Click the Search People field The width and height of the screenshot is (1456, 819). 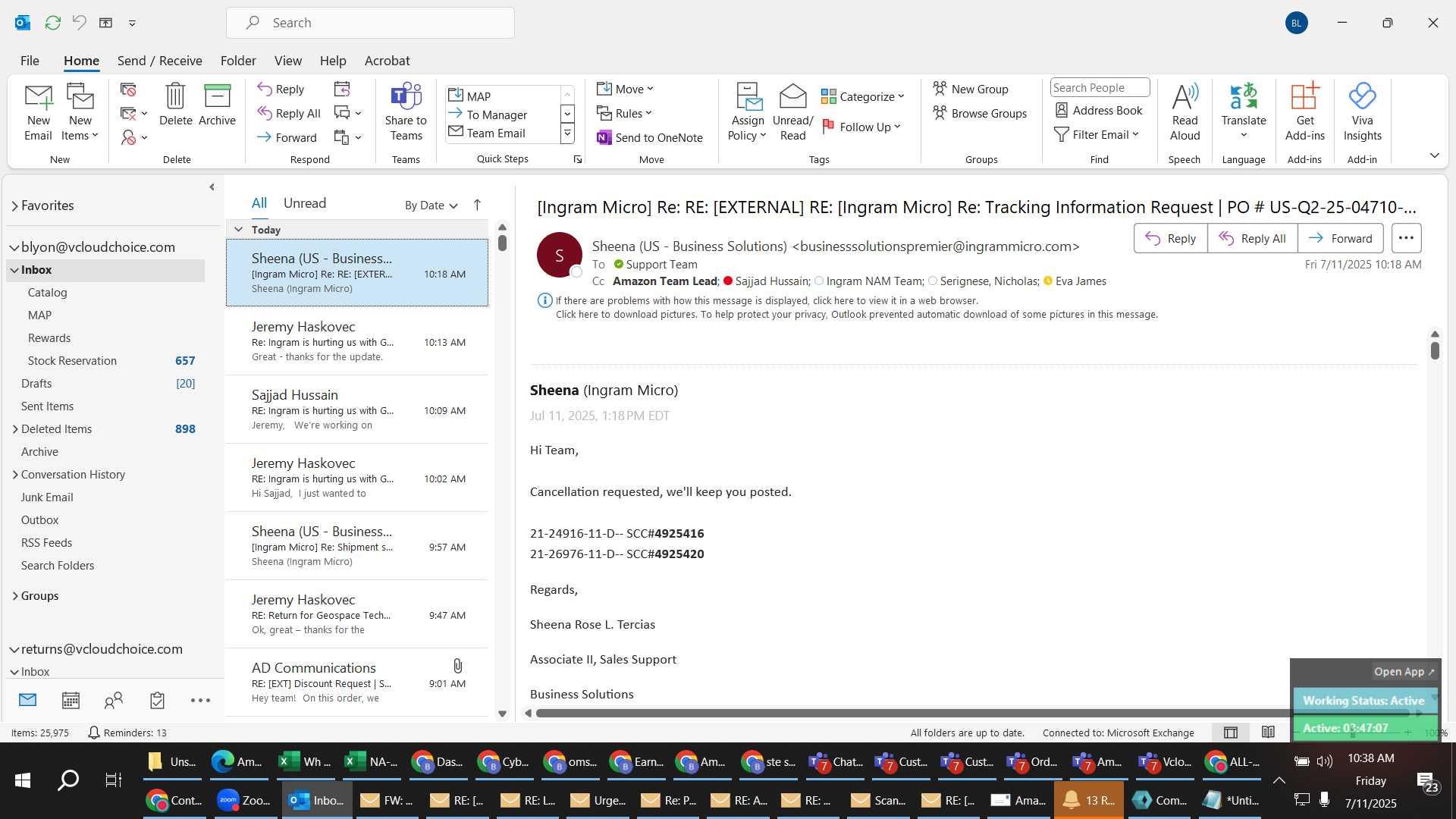(x=1100, y=87)
